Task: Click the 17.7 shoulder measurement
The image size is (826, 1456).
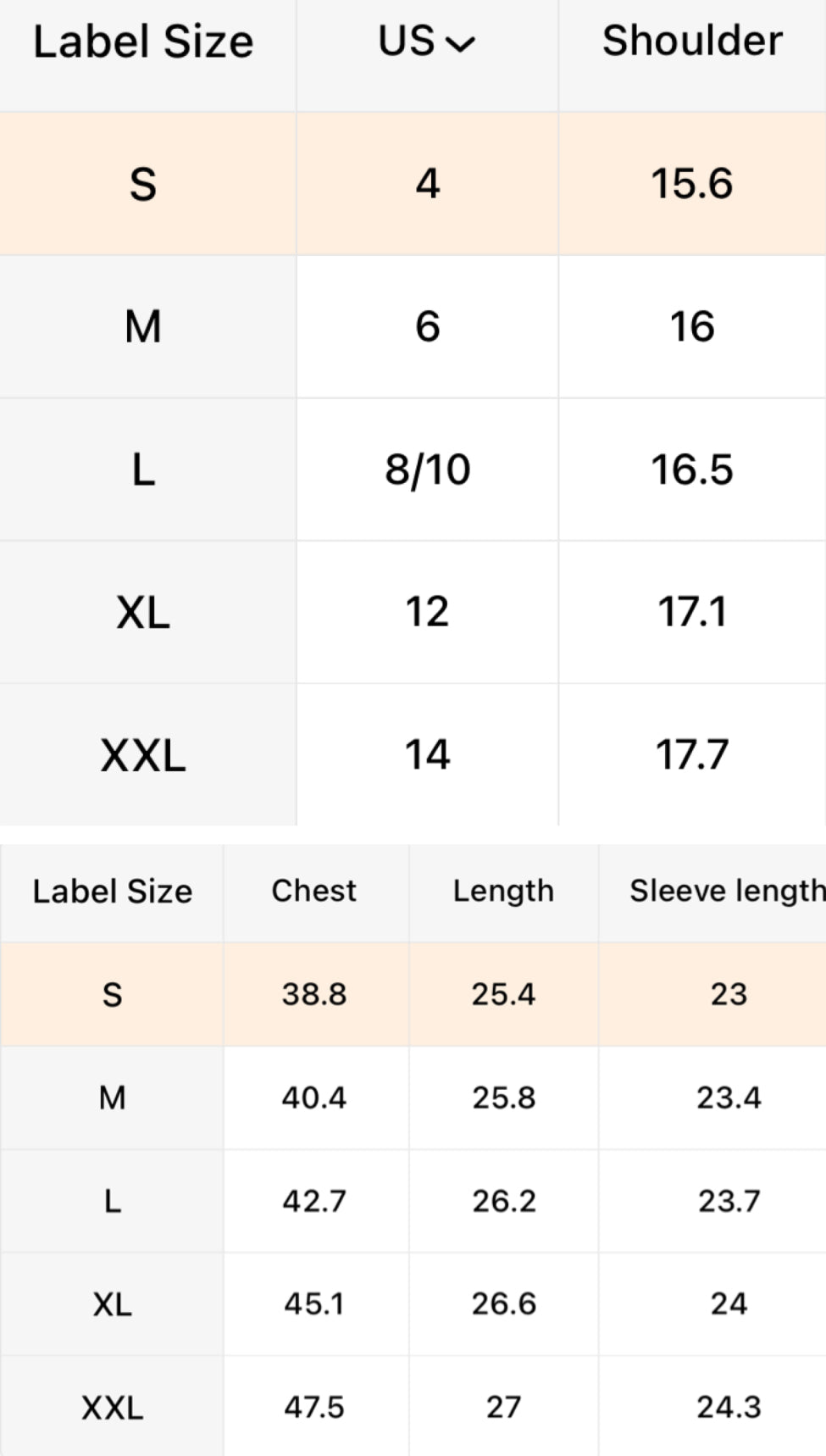Action: pos(692,754)
